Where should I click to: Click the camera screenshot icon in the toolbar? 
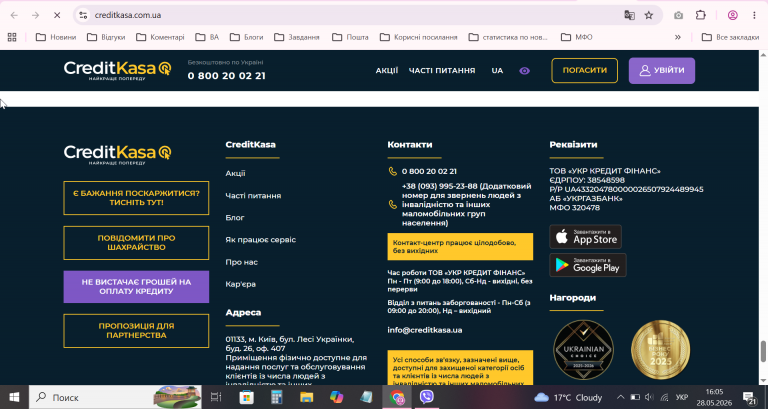coord(678,15)
